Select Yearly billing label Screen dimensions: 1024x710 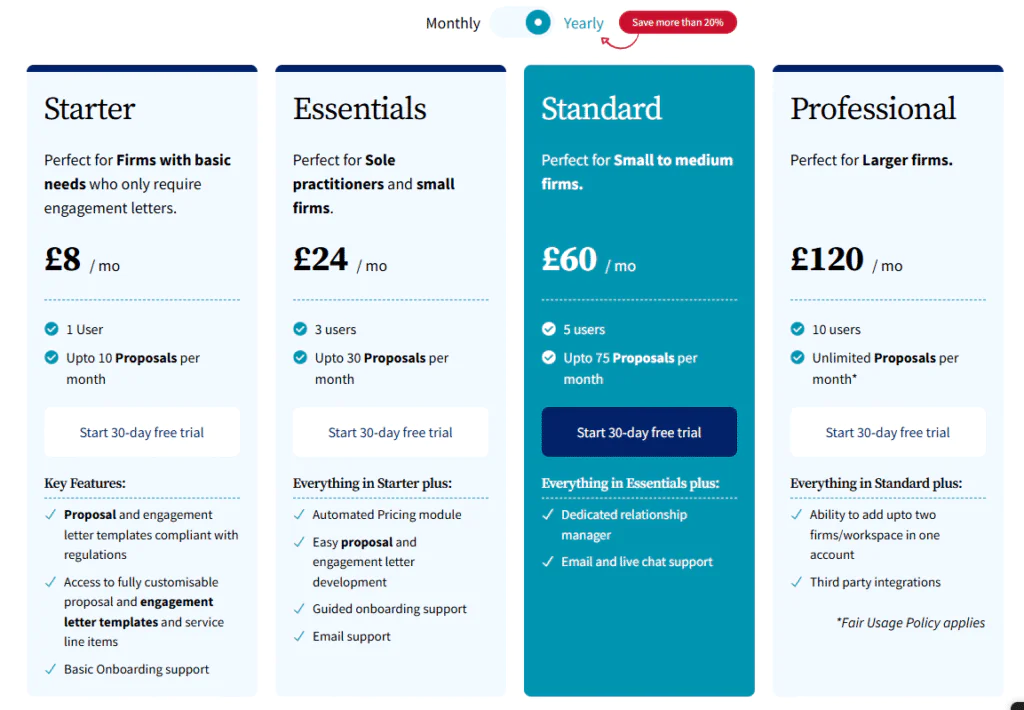coord(583,23)
